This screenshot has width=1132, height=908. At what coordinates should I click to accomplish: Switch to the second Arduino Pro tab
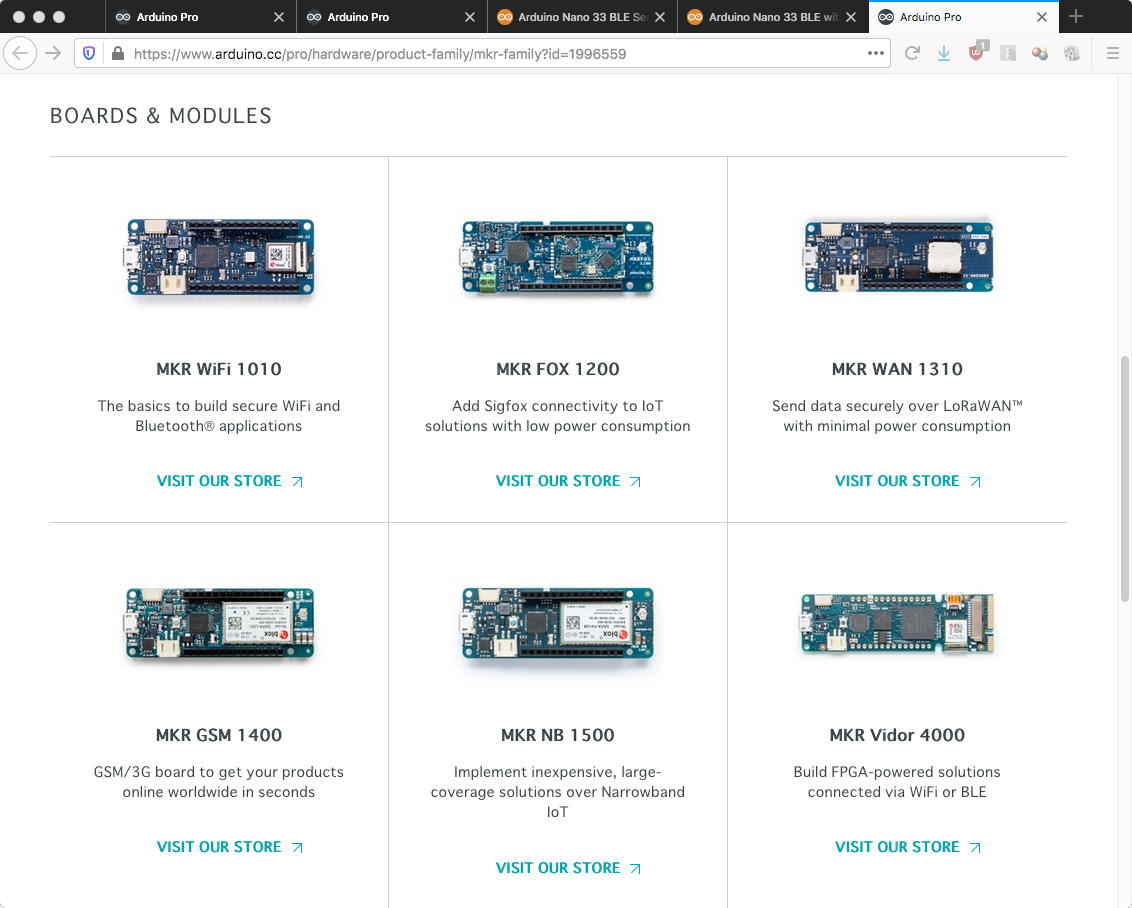point(391,17)
